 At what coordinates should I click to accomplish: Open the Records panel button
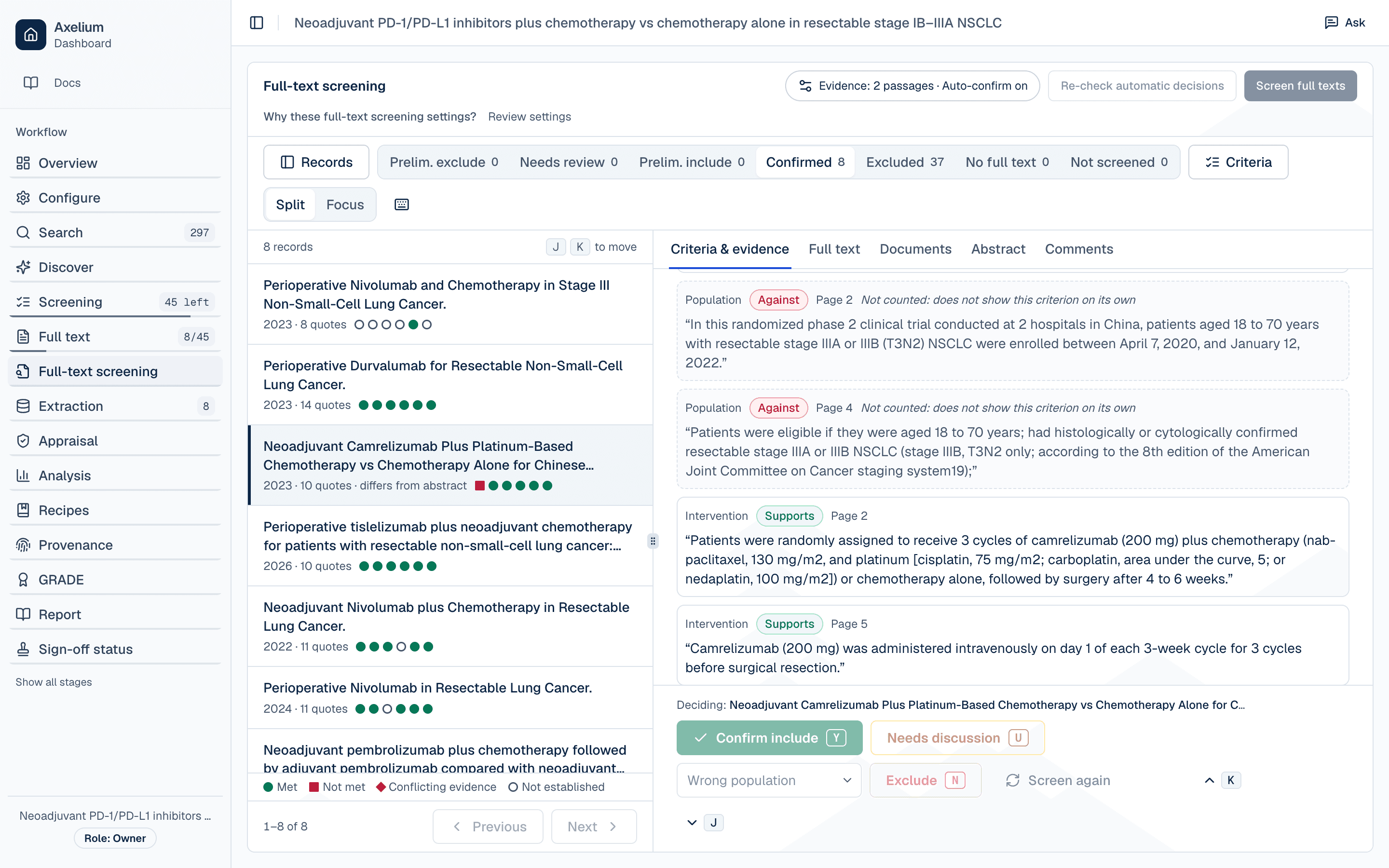point(316,162)
